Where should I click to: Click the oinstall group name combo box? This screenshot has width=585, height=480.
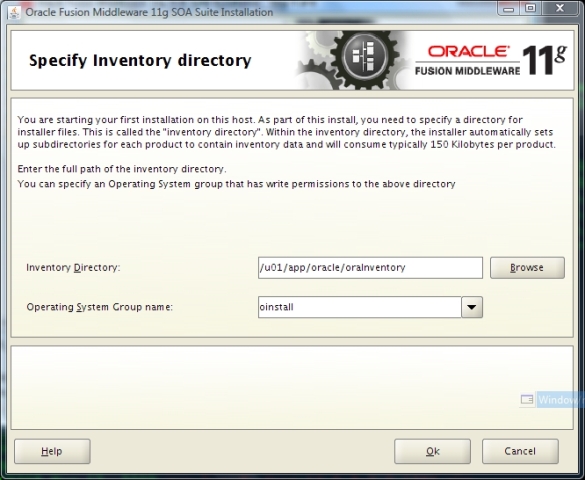(x=360, y=307)
